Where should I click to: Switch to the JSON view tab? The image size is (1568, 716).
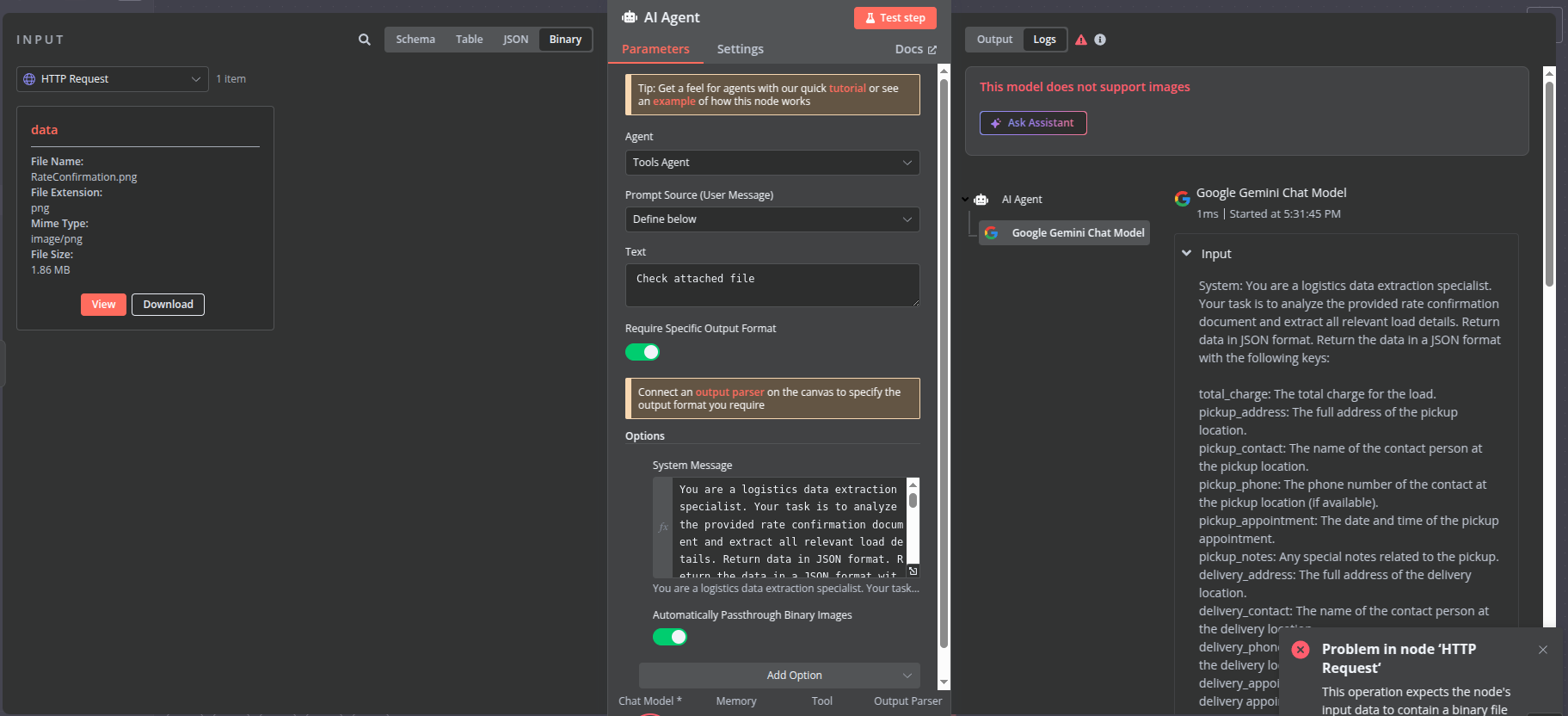pos(515,40)
